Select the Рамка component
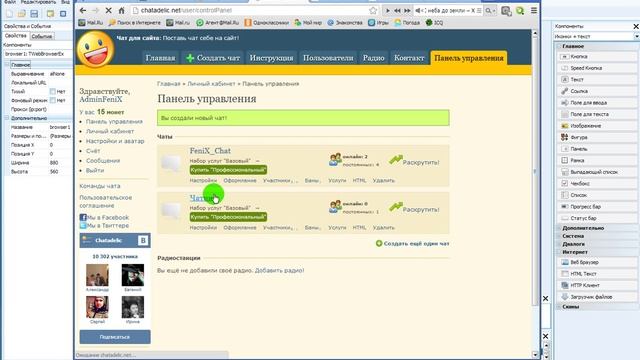This screenshot has width=640, height=360. coord(596,160)
